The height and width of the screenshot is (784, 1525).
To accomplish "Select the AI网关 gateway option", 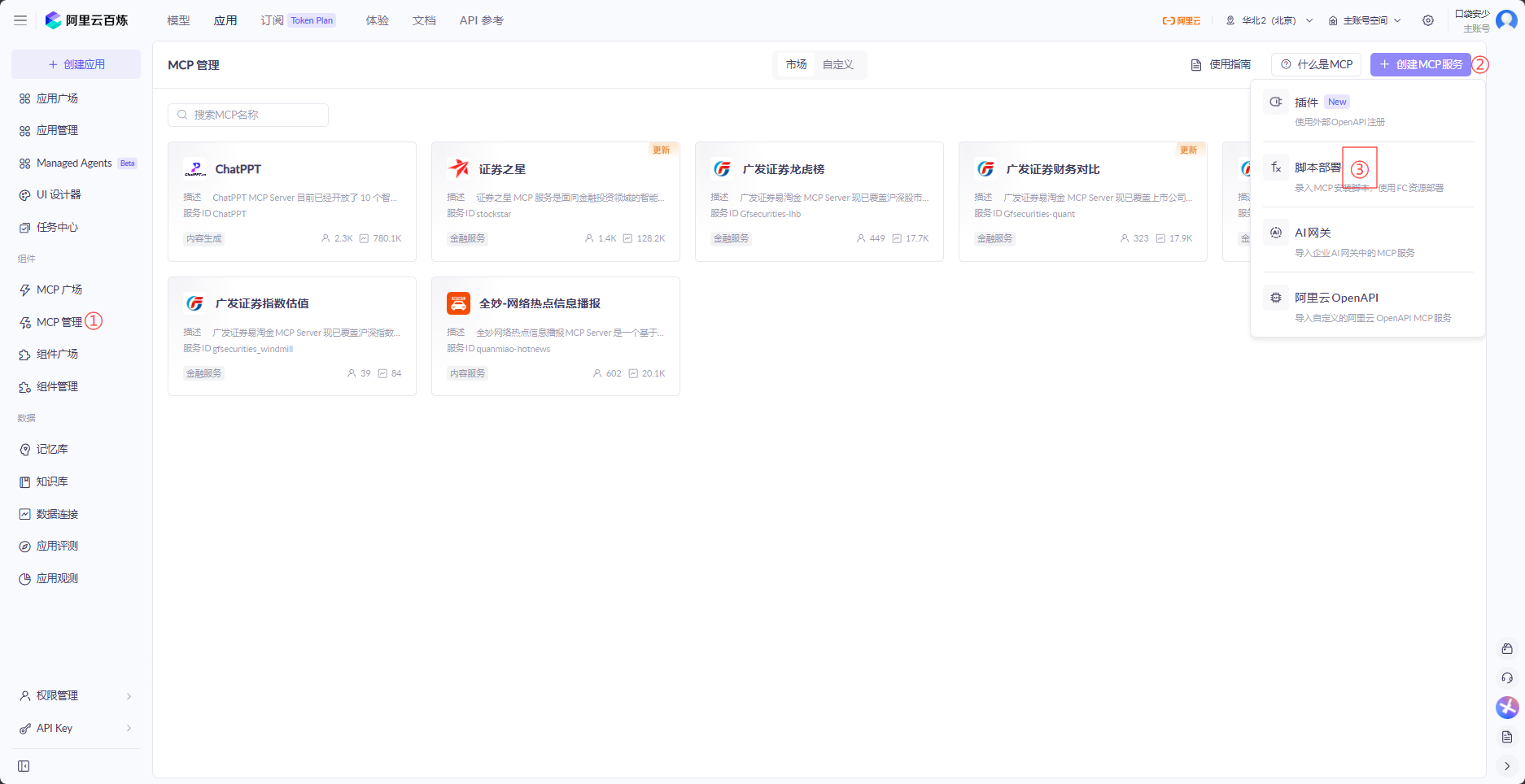I will click(1368, 240).
